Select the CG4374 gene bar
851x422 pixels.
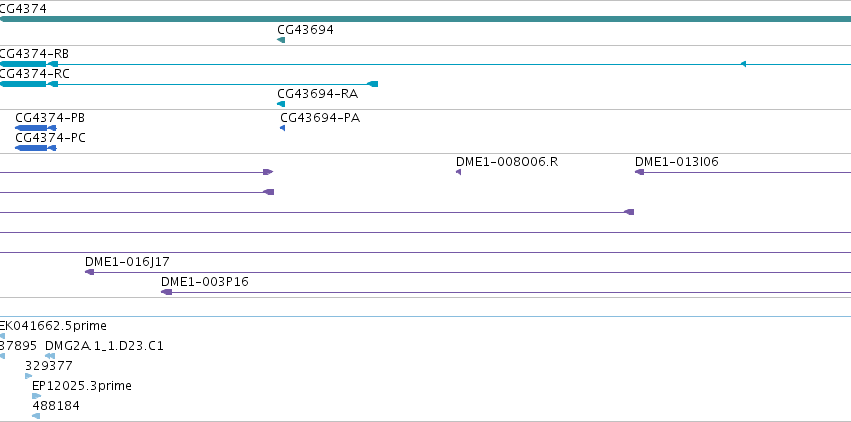point(426,19)
